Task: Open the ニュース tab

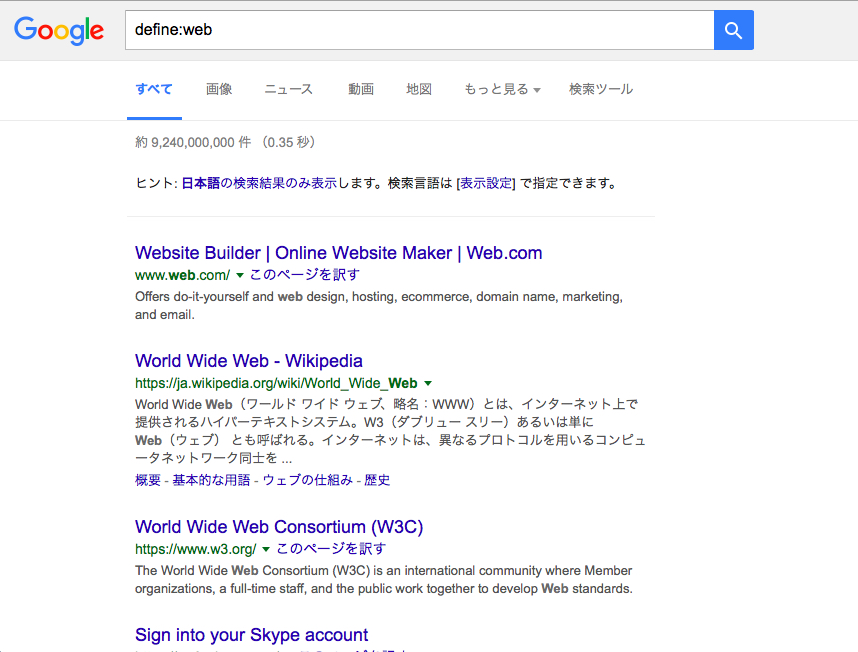Action: (x=288, y=89)
